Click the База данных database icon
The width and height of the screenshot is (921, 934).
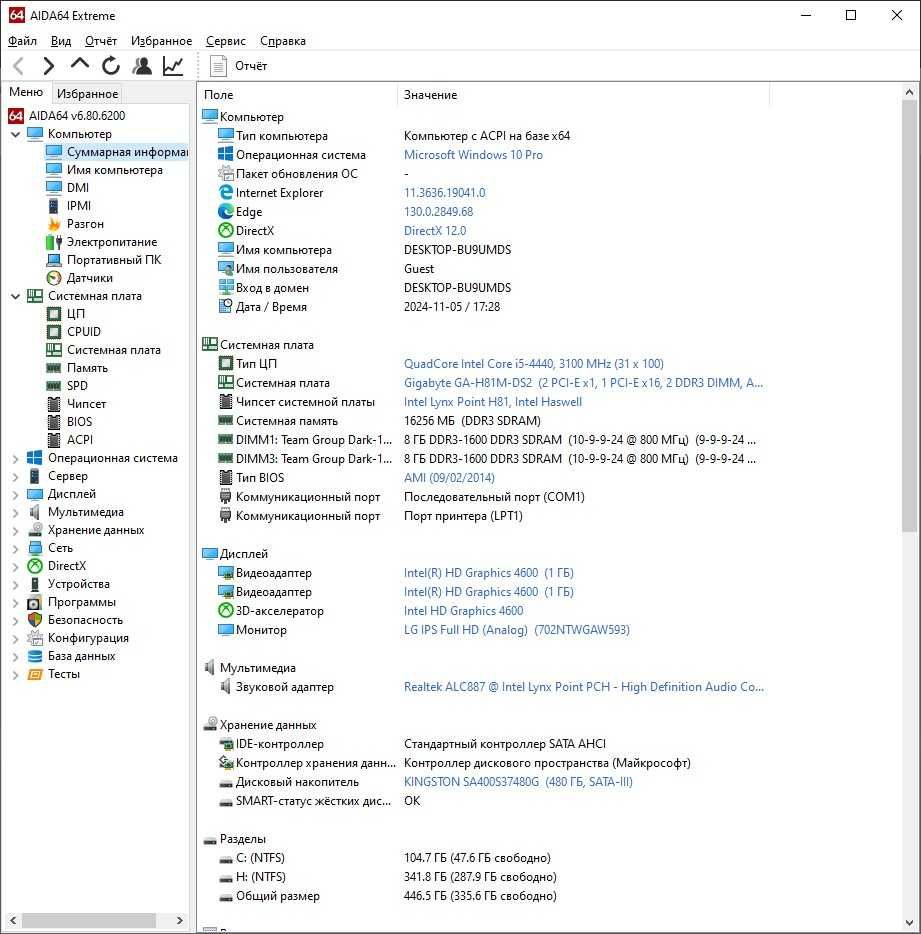tap(35, 656)
